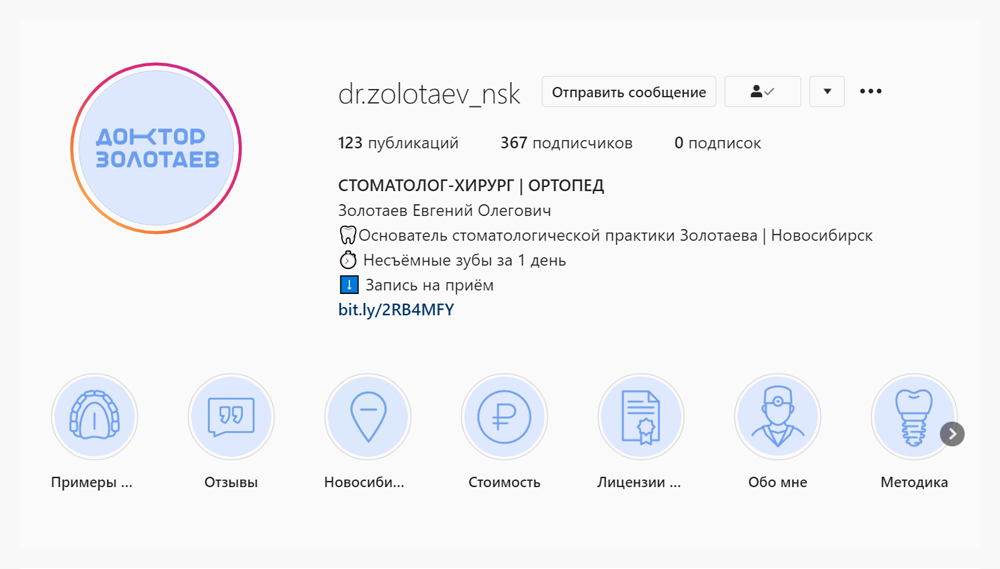The image size is (1000, 569).
Task: Click the Стоимость label under highlights
Action: click(504, 482)
